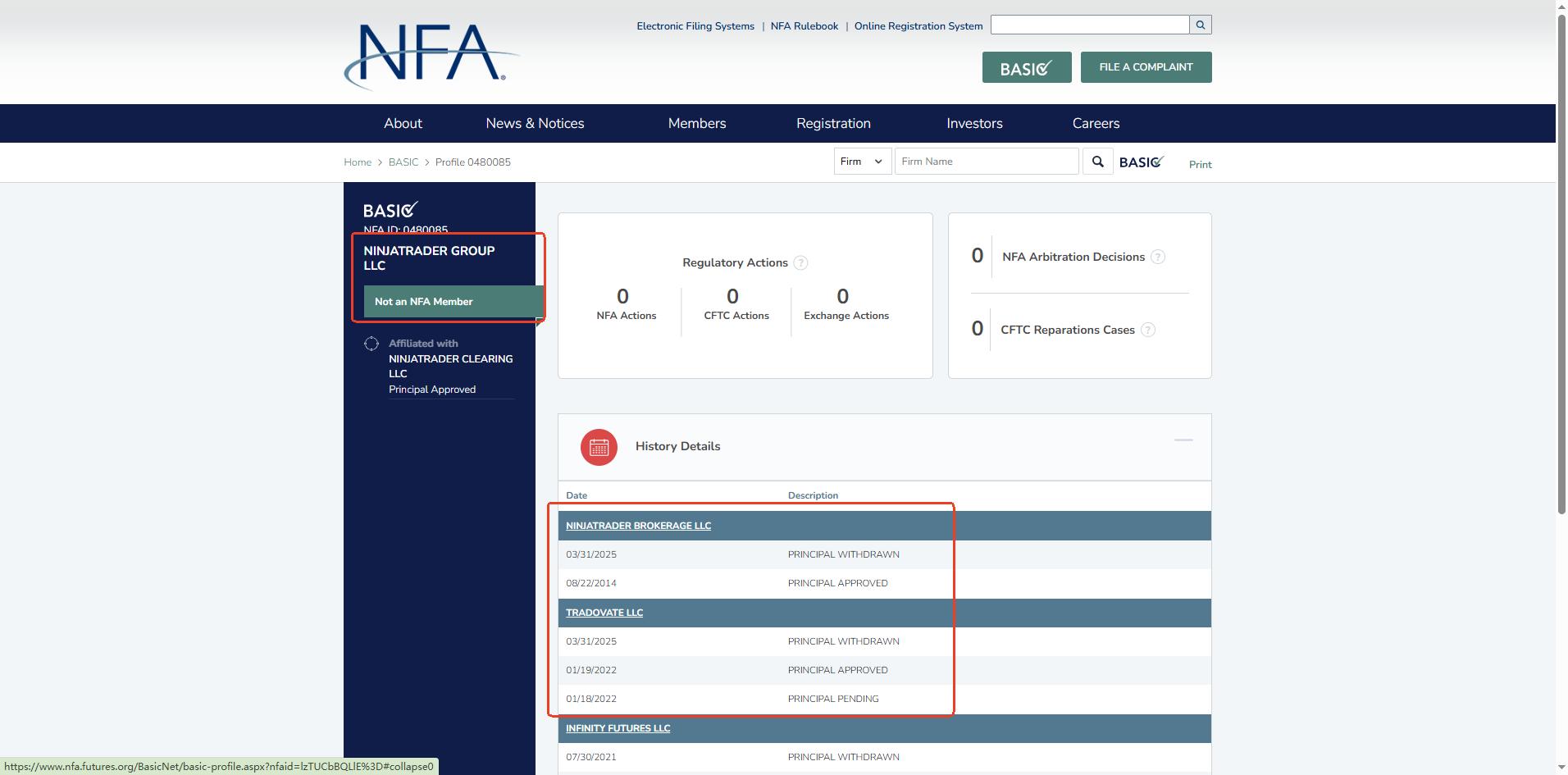Open the NINJATRADER BROKERAGE LLC link
The height and width of the screenshot is (775, 1568).
click(x=638, y=527)
